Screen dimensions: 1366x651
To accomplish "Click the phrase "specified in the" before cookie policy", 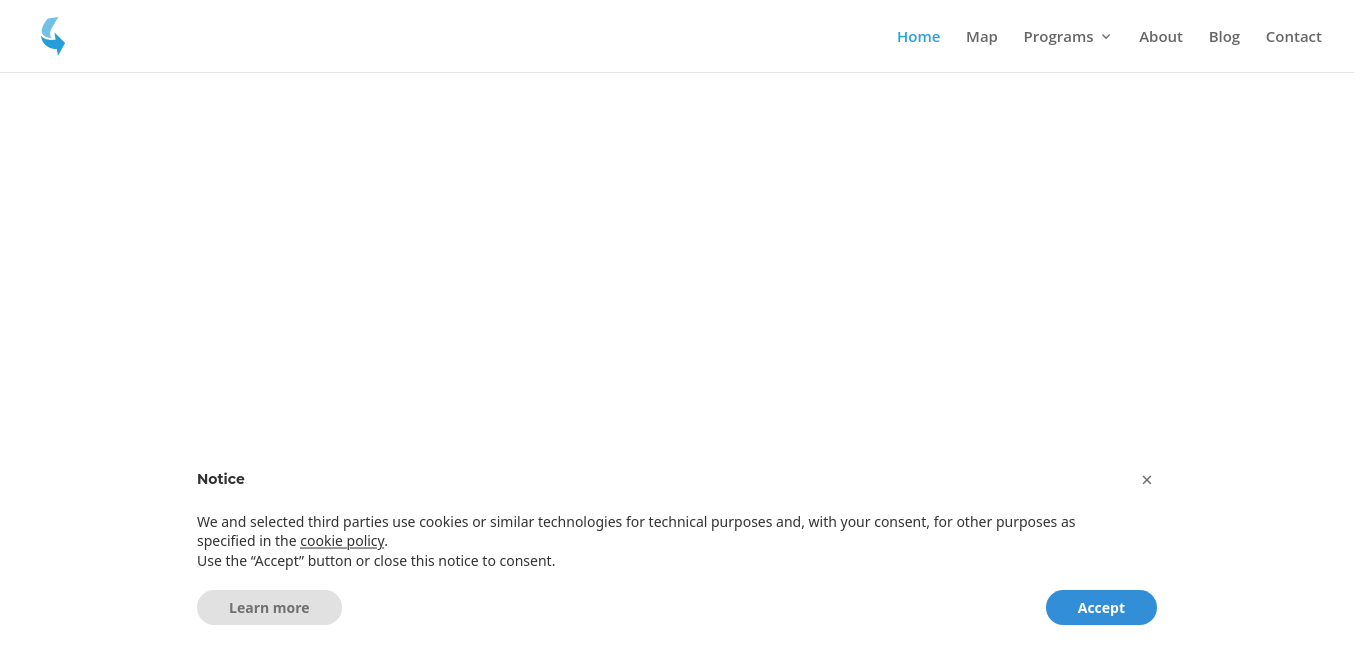I will [x=247, y=541].
